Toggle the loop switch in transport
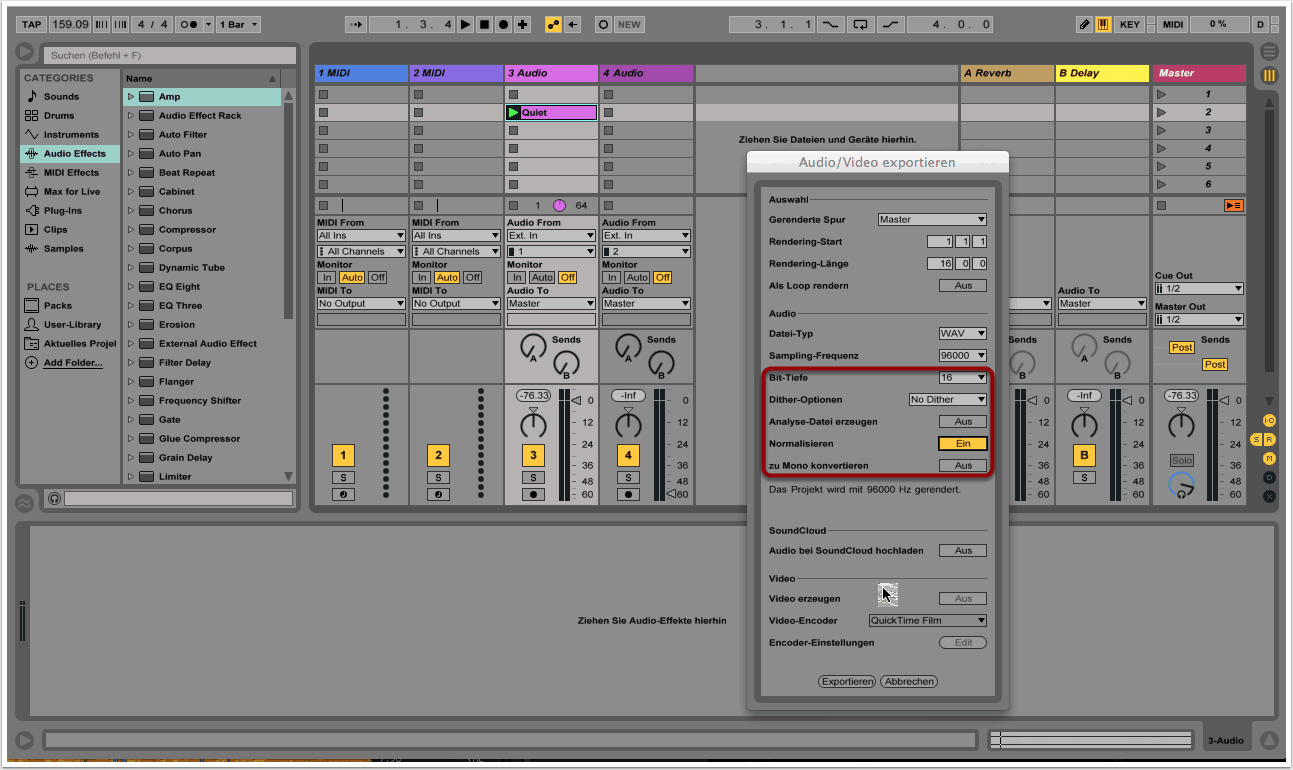The image size is (1293, 770). point(858,24)
